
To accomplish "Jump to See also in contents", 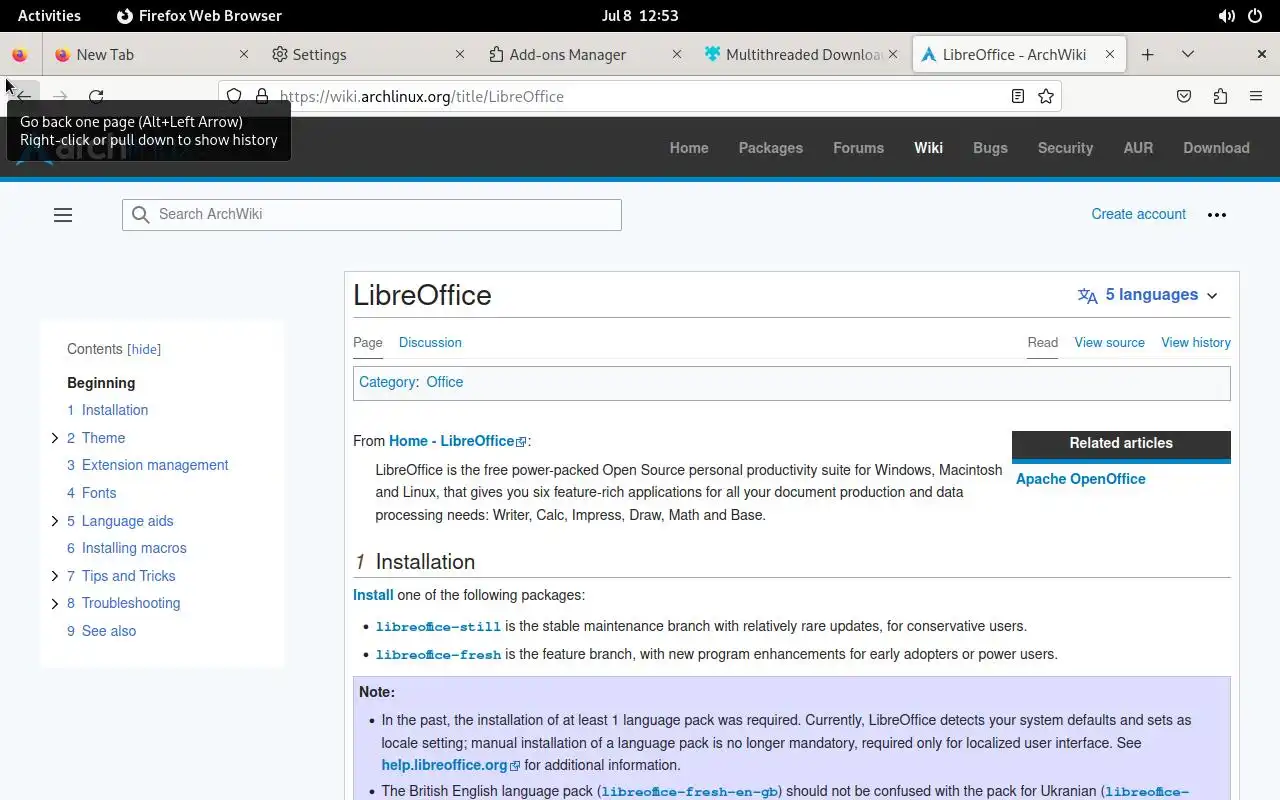I will click(102, 631).
